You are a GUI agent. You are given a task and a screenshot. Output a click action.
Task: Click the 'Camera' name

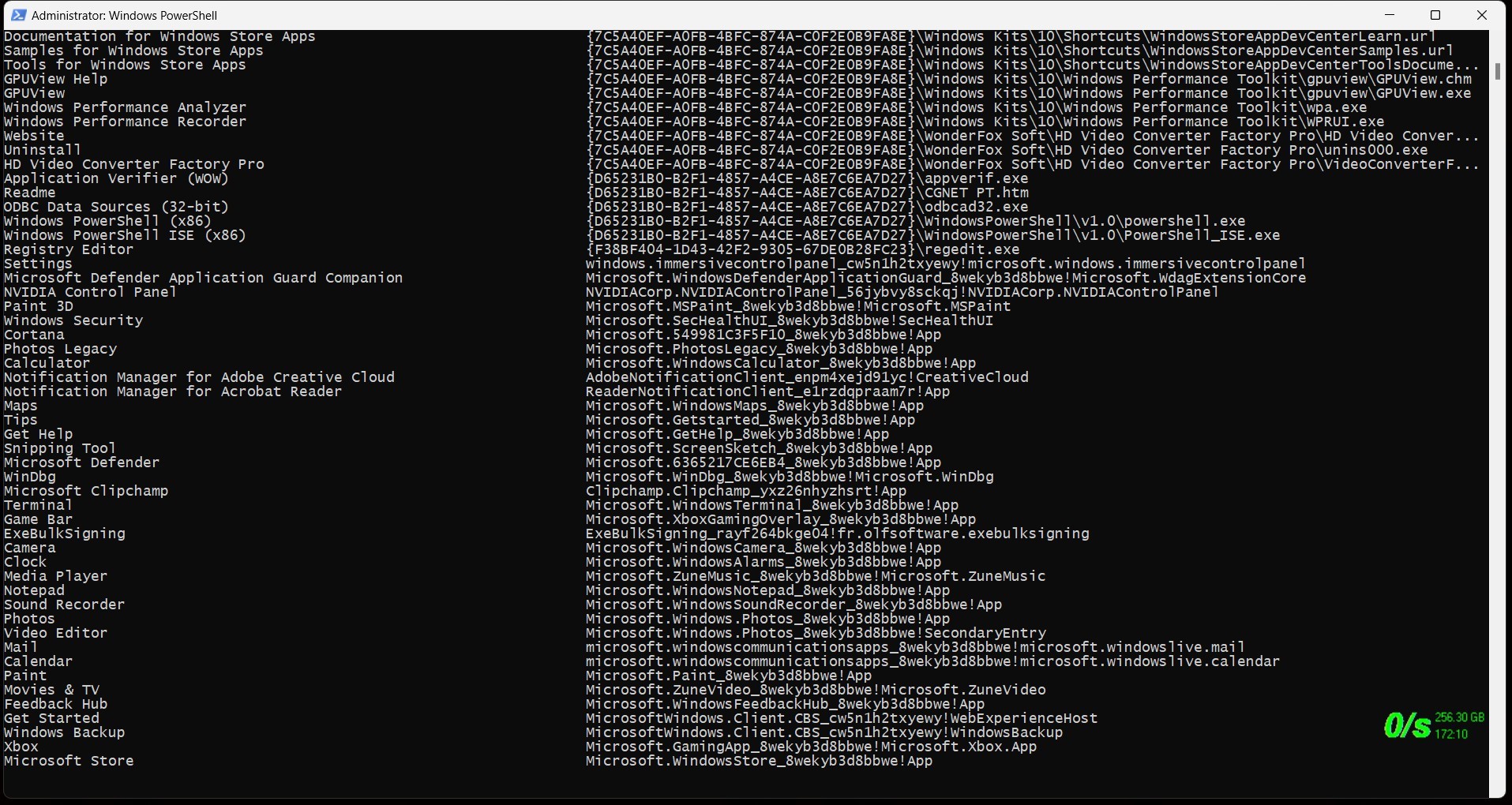click(x=30, y=548)
